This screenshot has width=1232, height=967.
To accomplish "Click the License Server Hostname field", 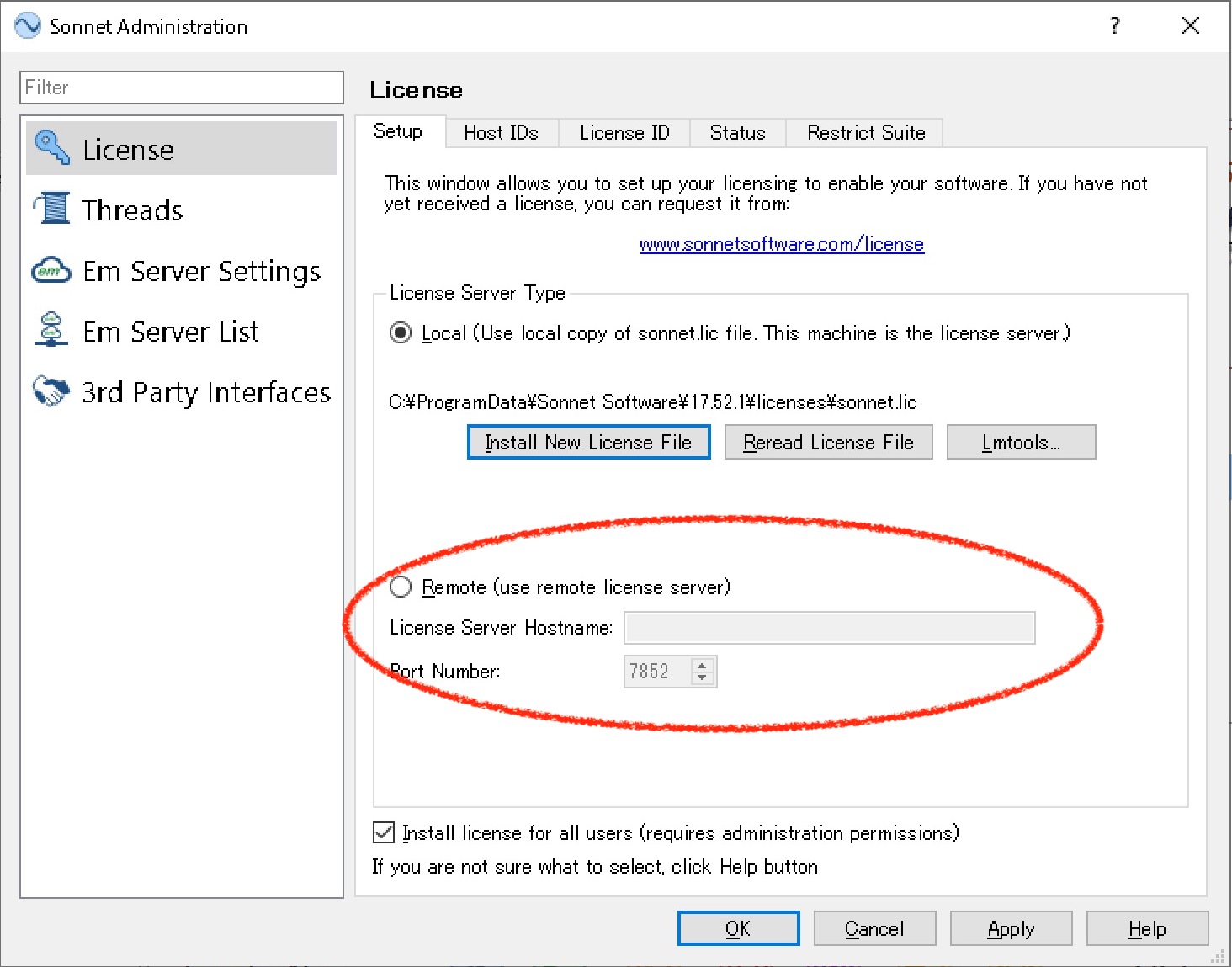I will coord(829,628).
